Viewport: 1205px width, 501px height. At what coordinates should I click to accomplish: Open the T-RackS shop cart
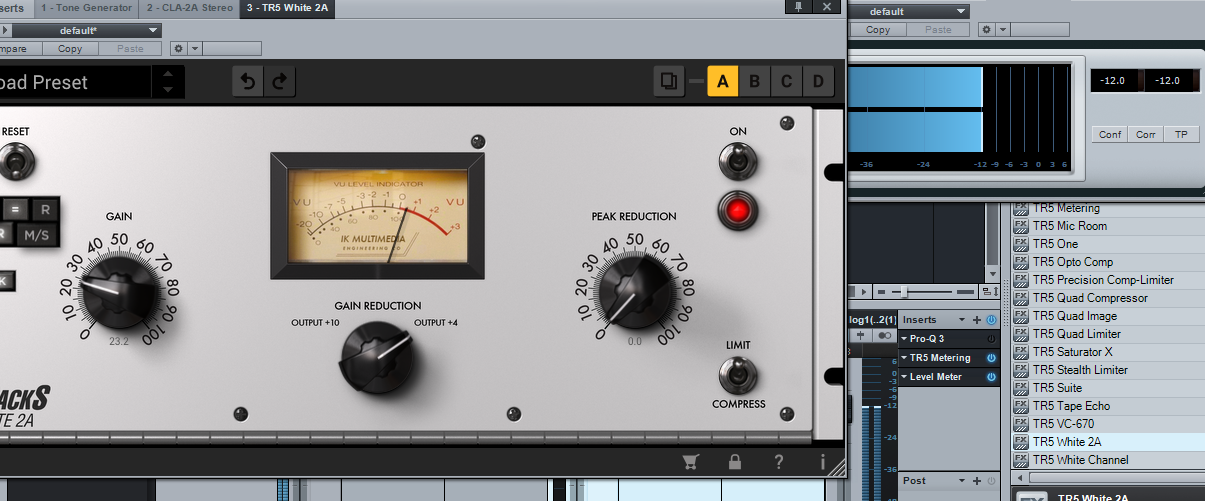coord(690,462)
